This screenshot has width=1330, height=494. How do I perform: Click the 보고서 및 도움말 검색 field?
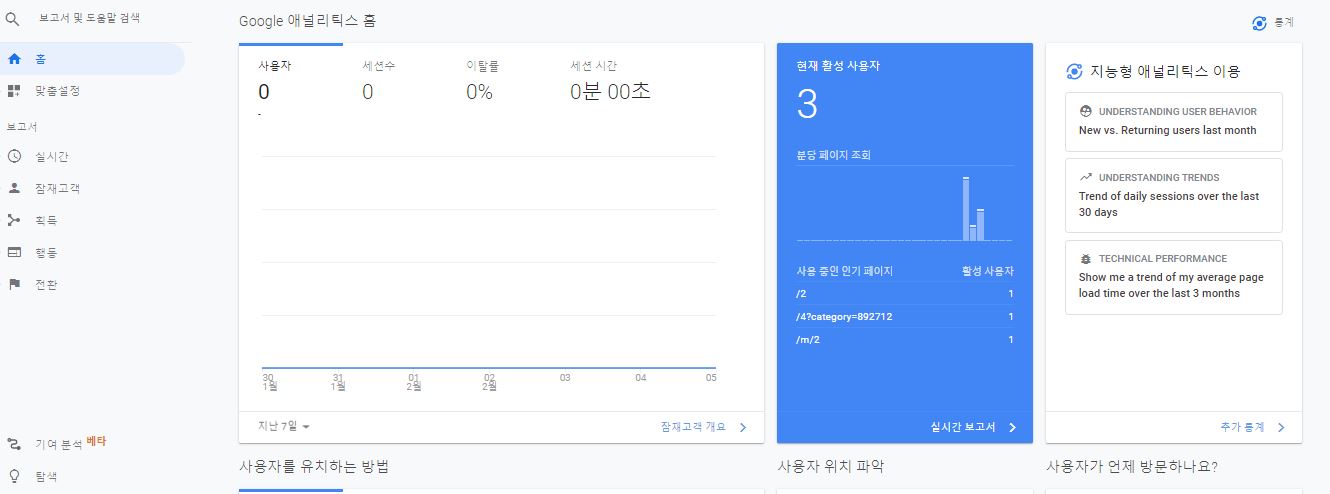coord(91,18)
